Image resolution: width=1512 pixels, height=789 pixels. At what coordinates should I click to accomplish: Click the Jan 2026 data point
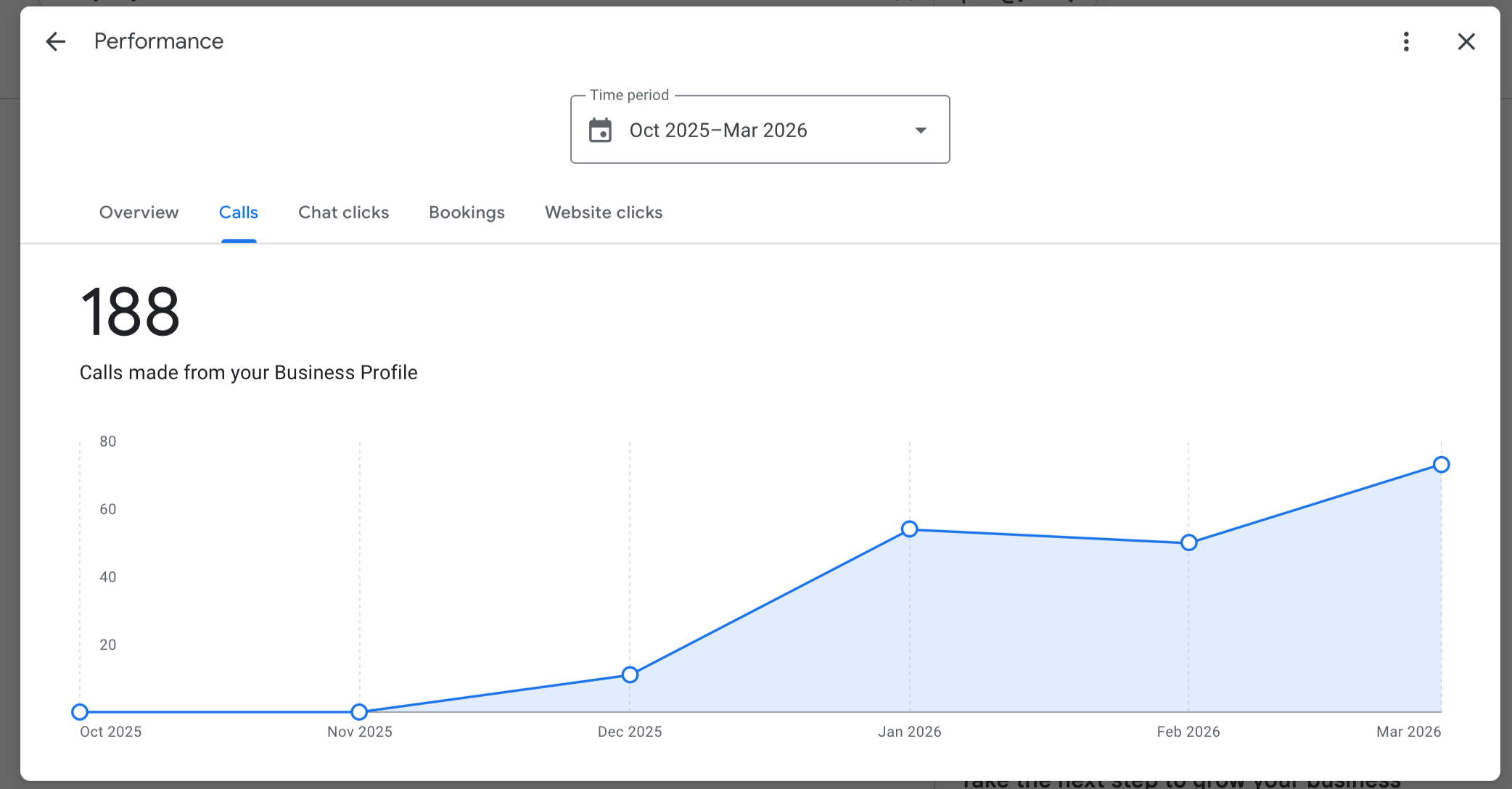pos(909,529)
